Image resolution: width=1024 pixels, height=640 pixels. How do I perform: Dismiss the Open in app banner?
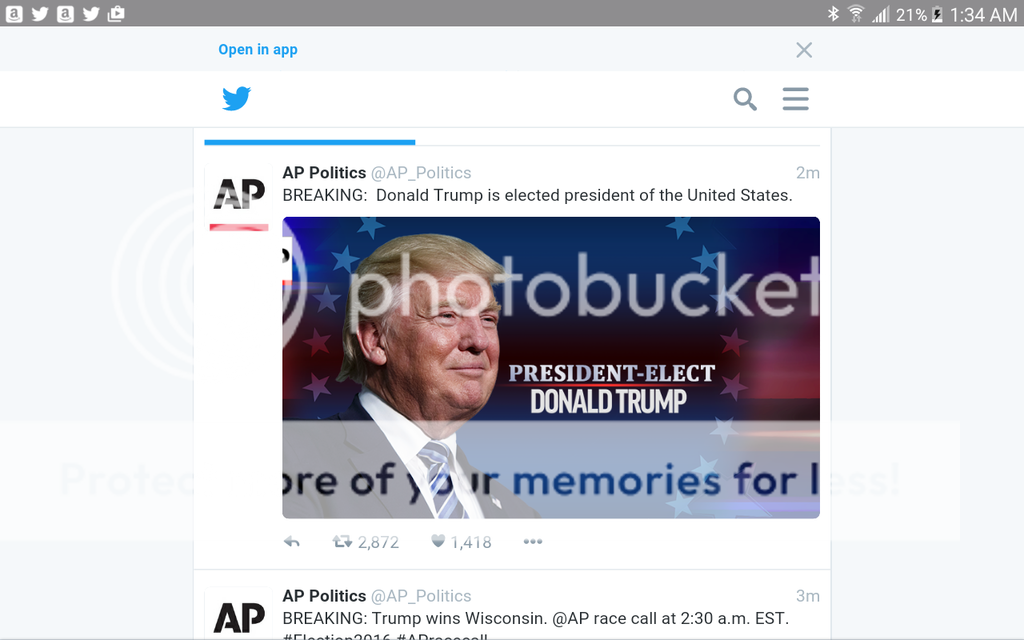[804, 50]
